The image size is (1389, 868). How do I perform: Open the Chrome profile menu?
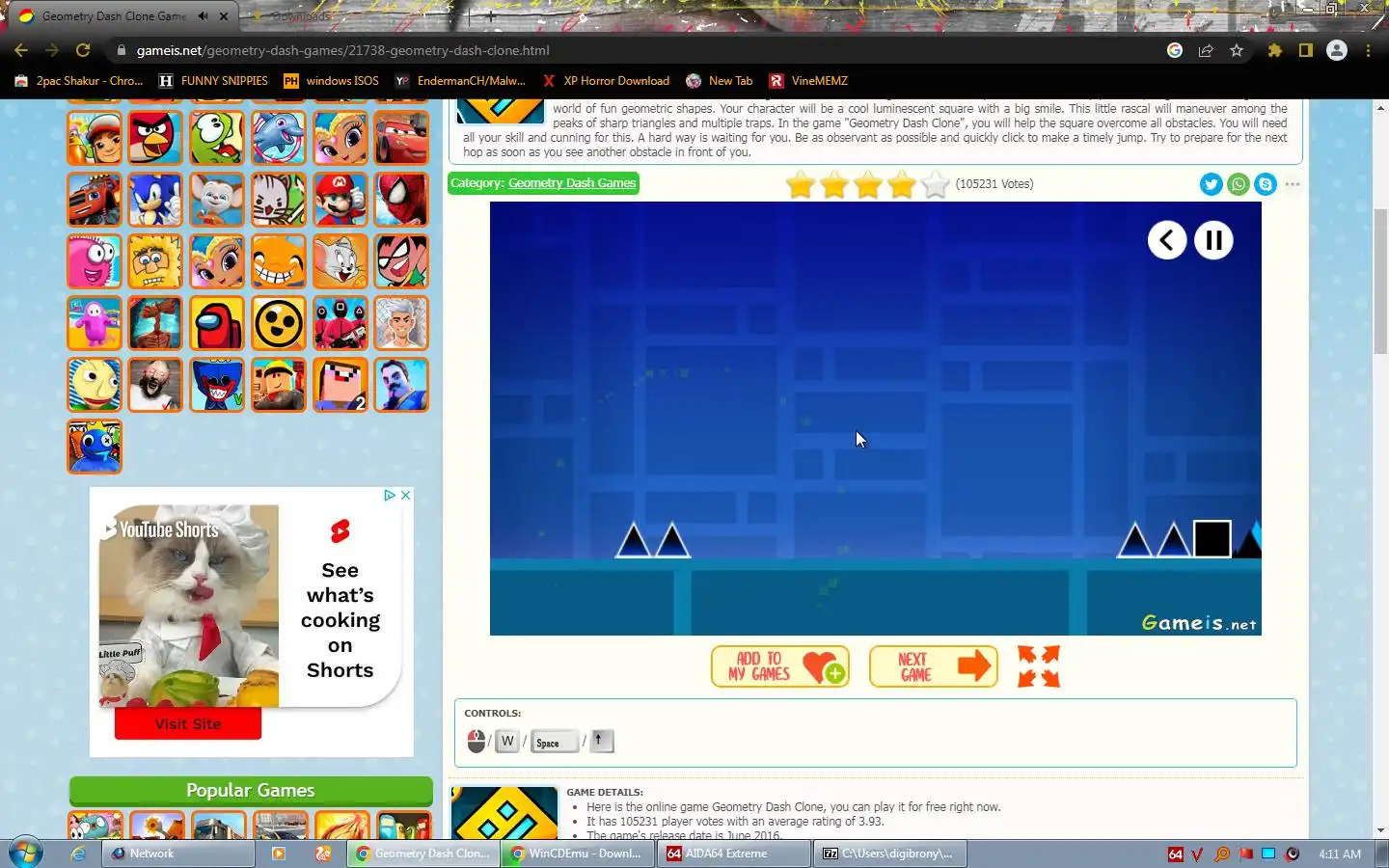pos(1337,50)
